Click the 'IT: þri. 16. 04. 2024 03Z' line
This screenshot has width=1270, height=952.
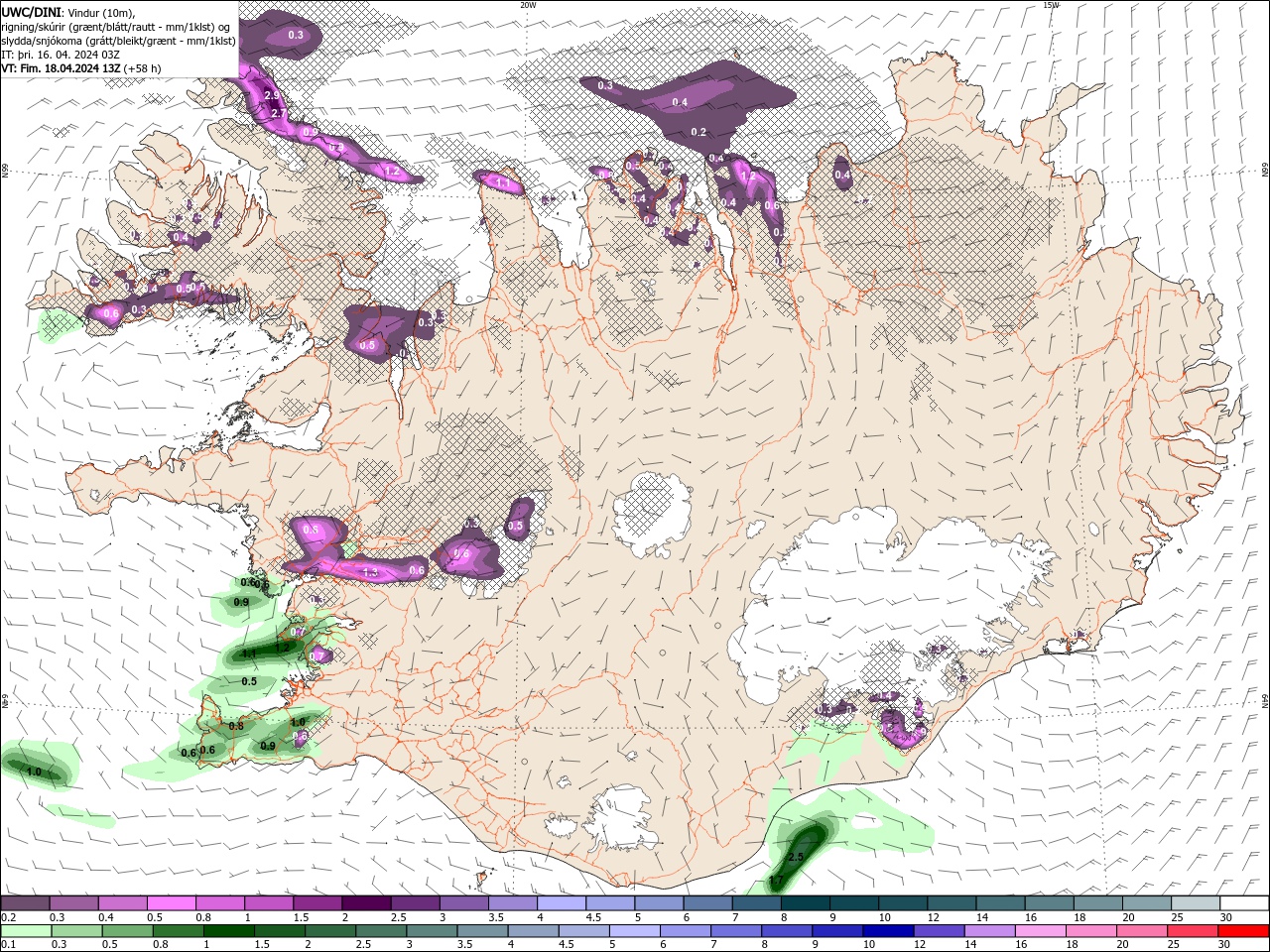point(63,54)
